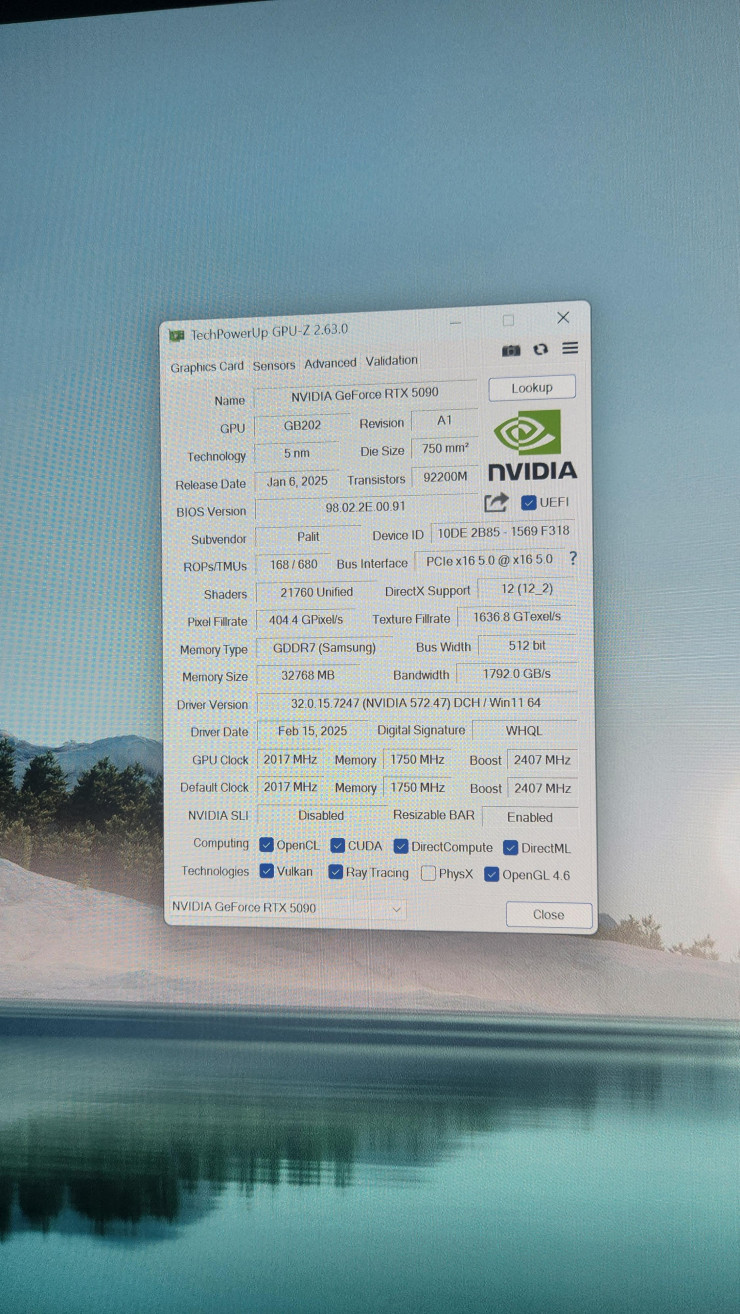Click the Shaders field 21760 Unified
Viewport: 740px width, 1314px height.
point(316,592)
